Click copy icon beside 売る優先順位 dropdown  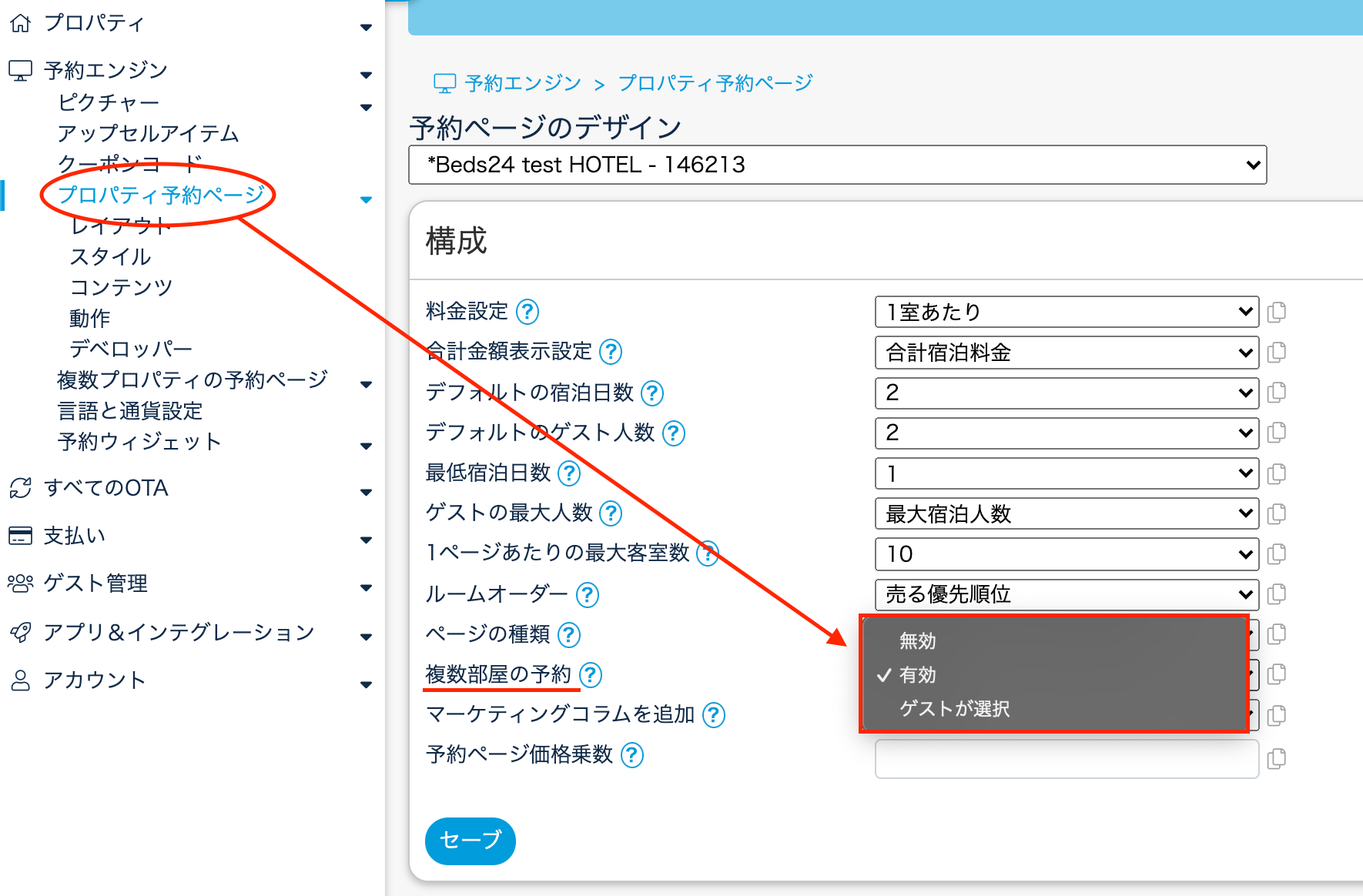coord(1276,593)
